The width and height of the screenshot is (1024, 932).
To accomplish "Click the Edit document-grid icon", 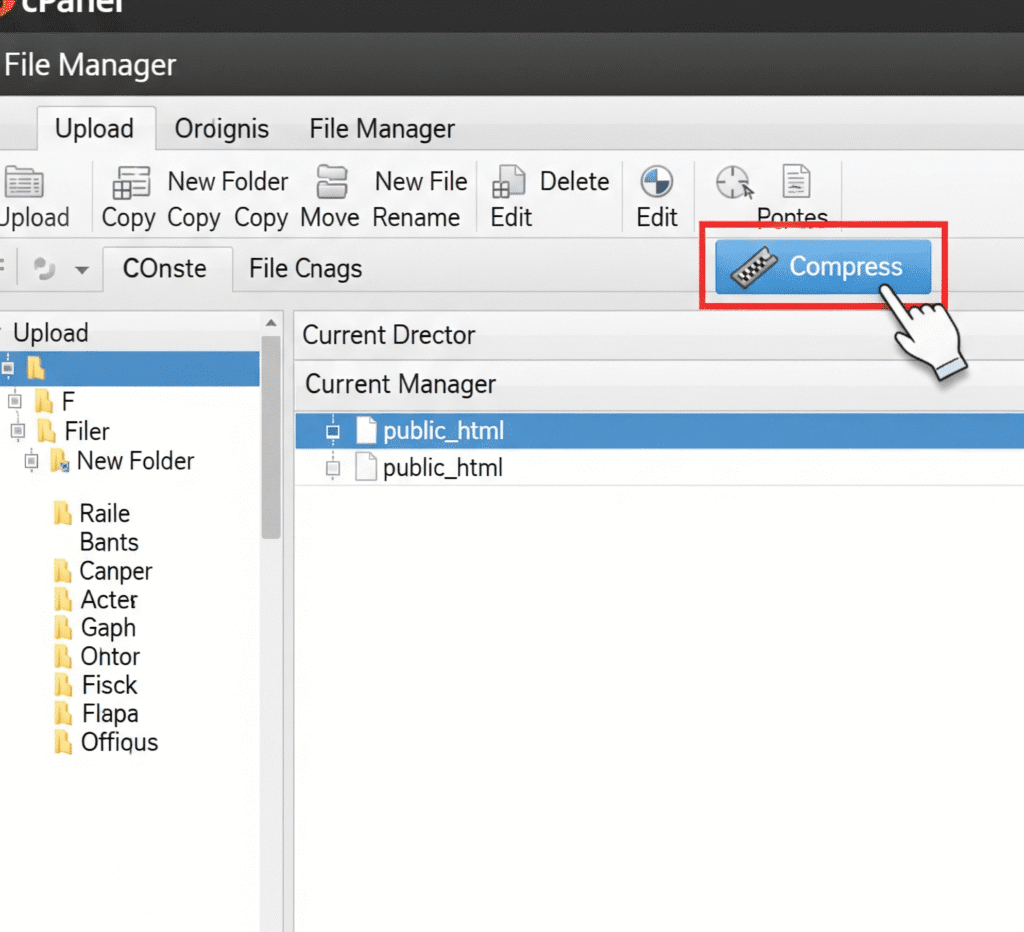I will pyautogui.click(x=509, y=182).
